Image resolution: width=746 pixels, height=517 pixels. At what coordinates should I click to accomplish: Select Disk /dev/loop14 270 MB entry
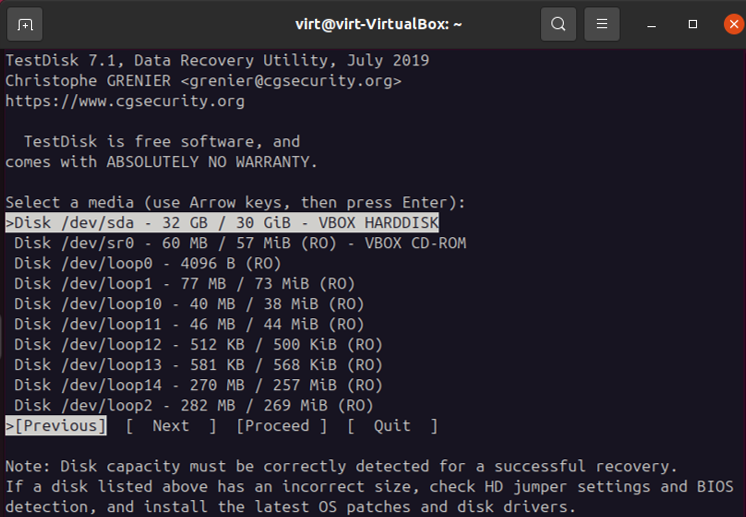[198, 385]
